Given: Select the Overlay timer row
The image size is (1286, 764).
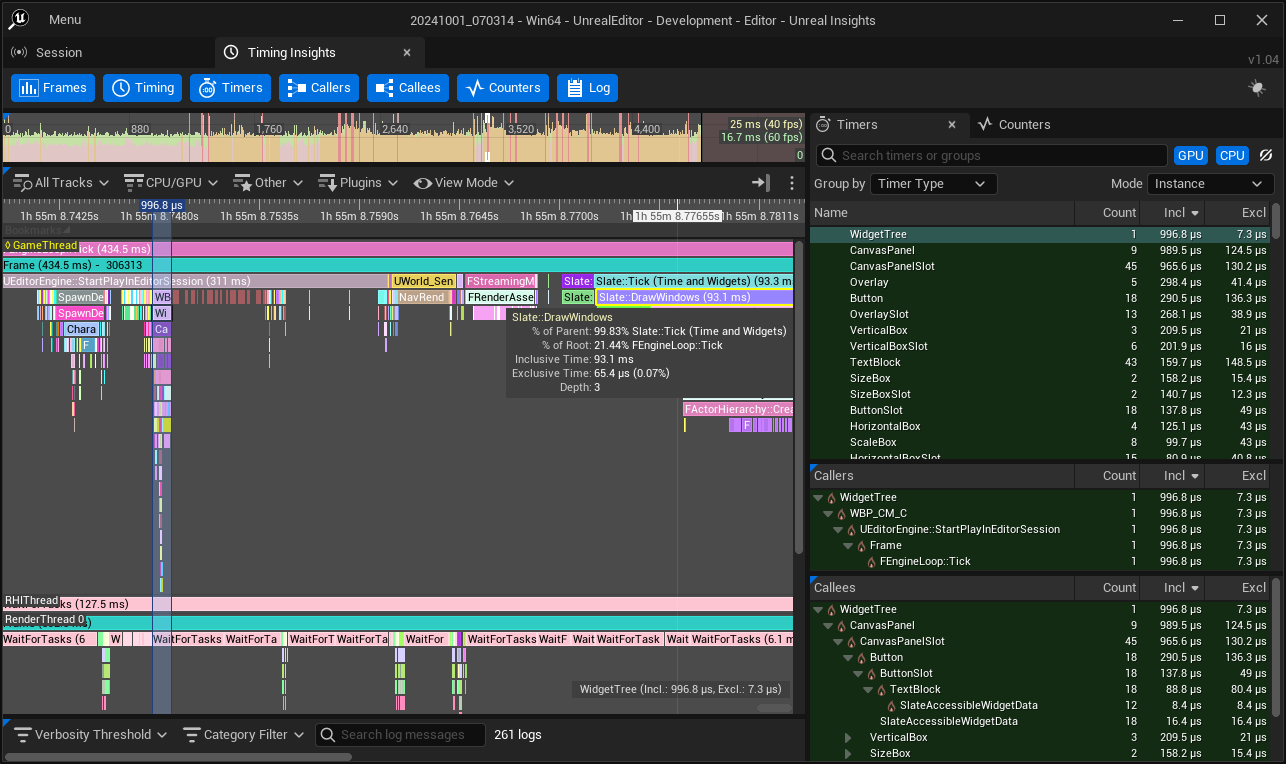Looking at the screenshot, I should coord(1040,283).
